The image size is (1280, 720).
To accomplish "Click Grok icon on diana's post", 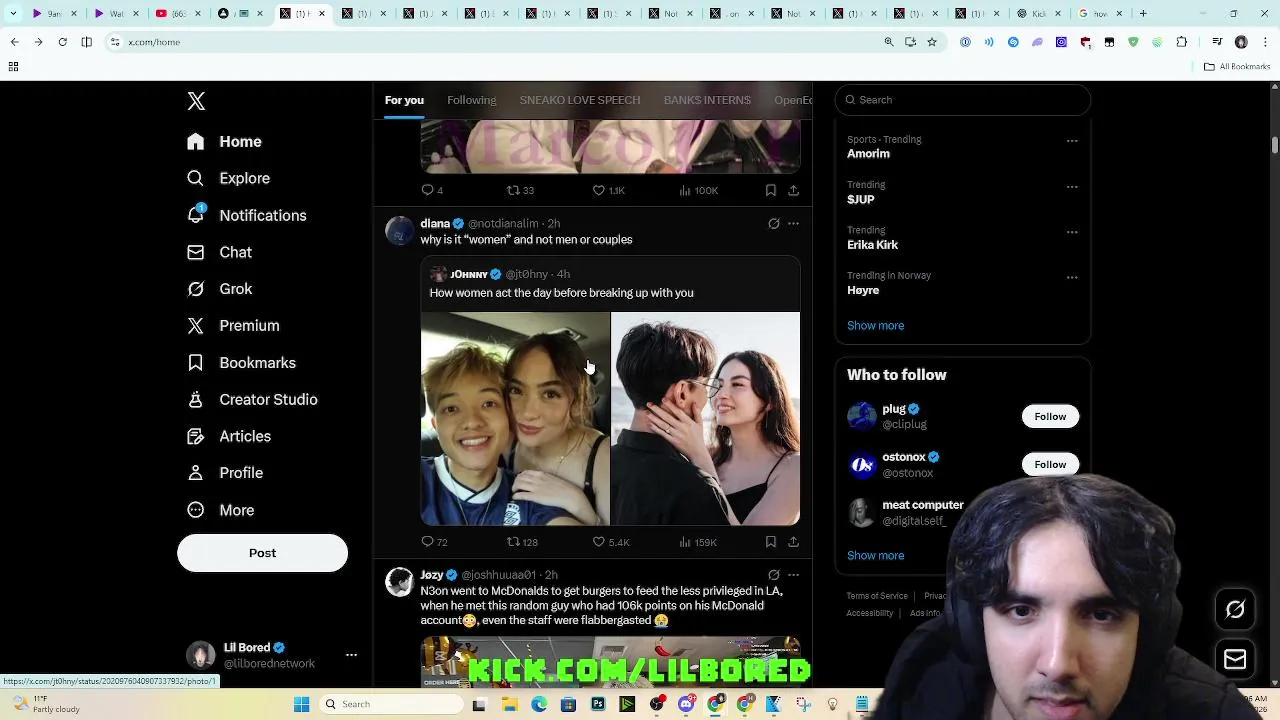I will click(x=773, y=224).
